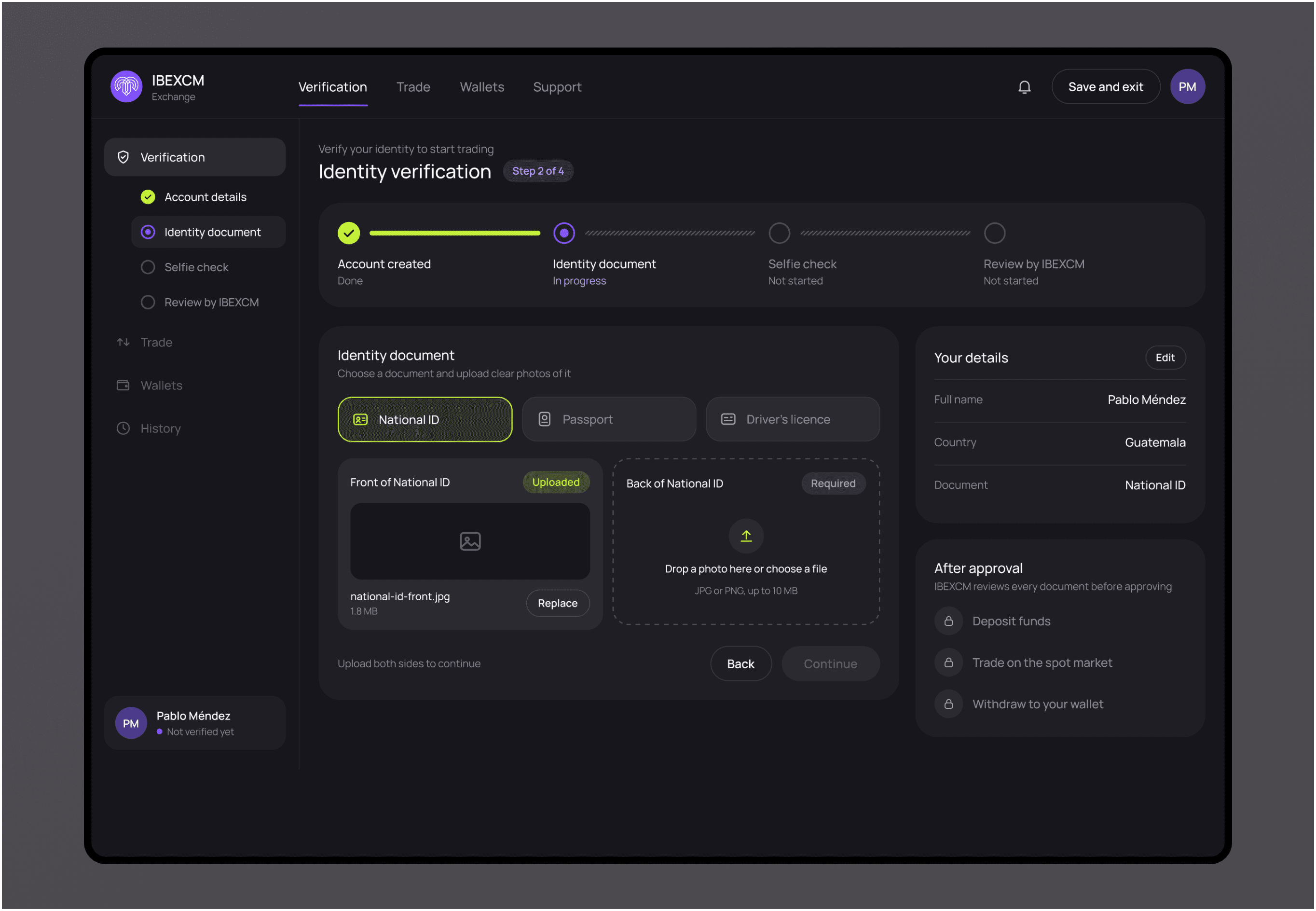
Task: Select National ID document type
Action: [425, 419]
